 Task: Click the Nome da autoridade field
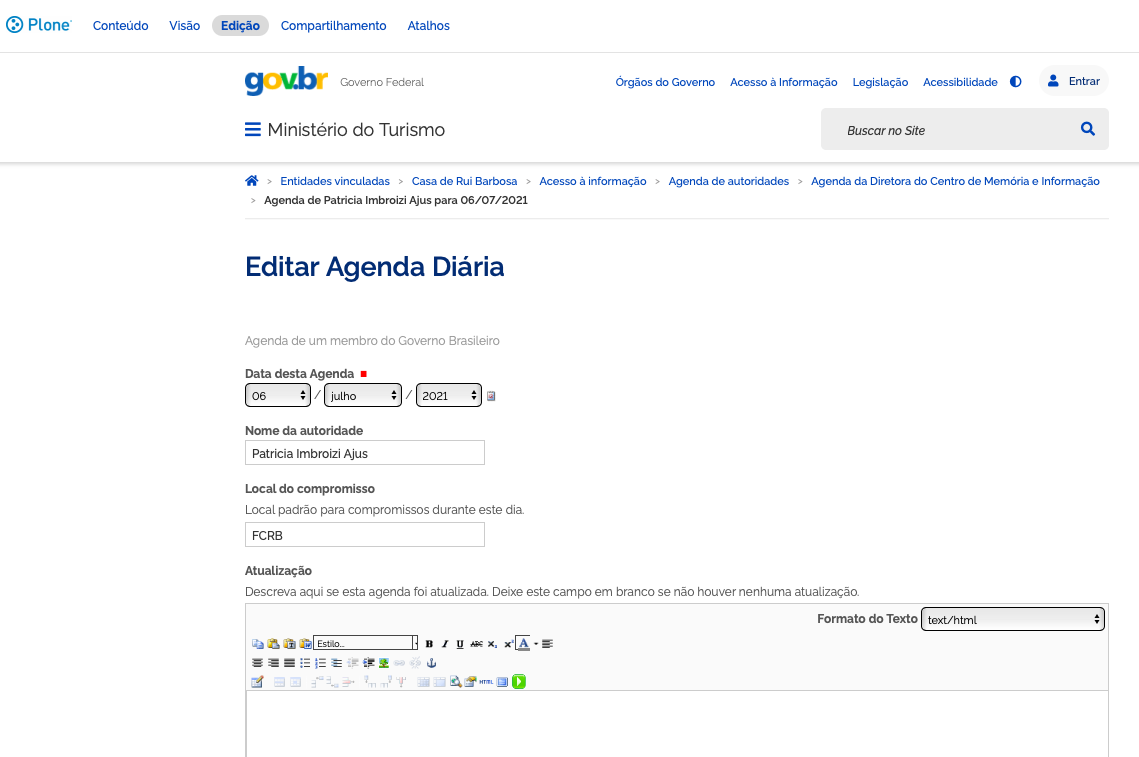tap(364, 453)
